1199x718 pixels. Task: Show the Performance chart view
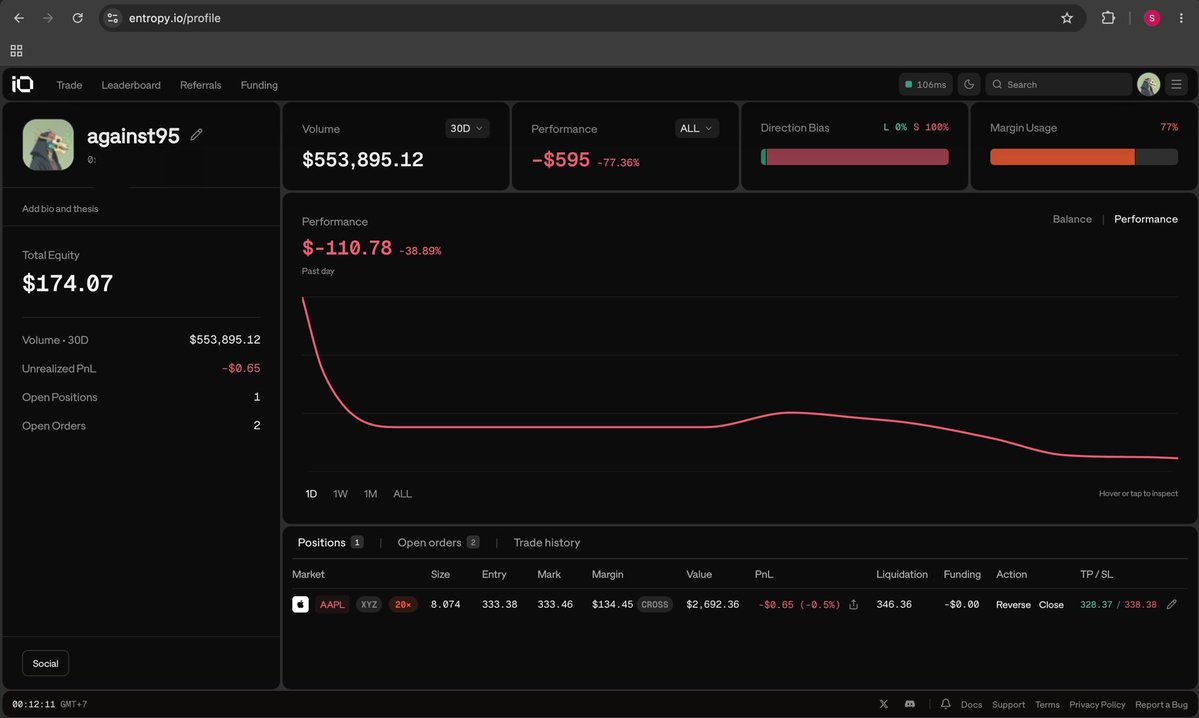[x=1145, y=219]
